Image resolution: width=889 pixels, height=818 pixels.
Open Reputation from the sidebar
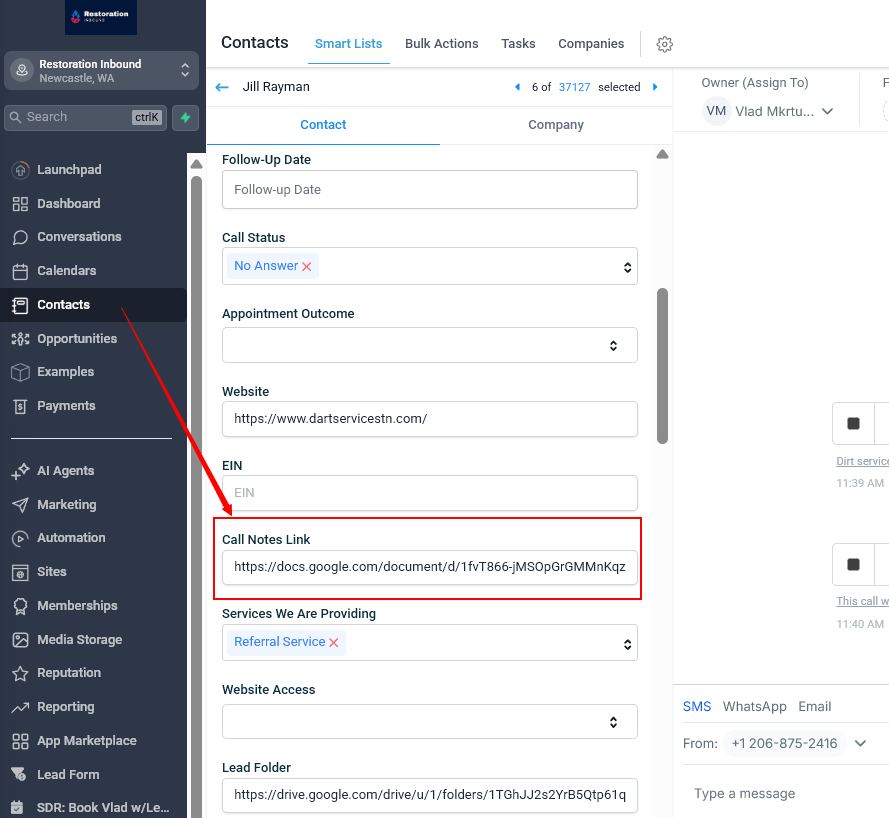(68, 673)
